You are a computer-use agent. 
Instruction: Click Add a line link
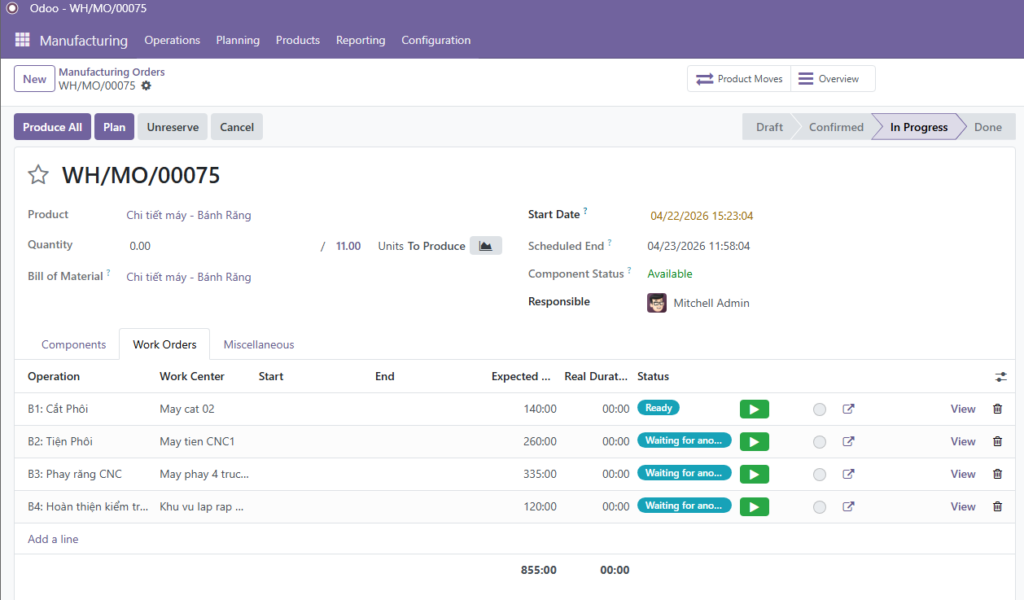[53, 539]
